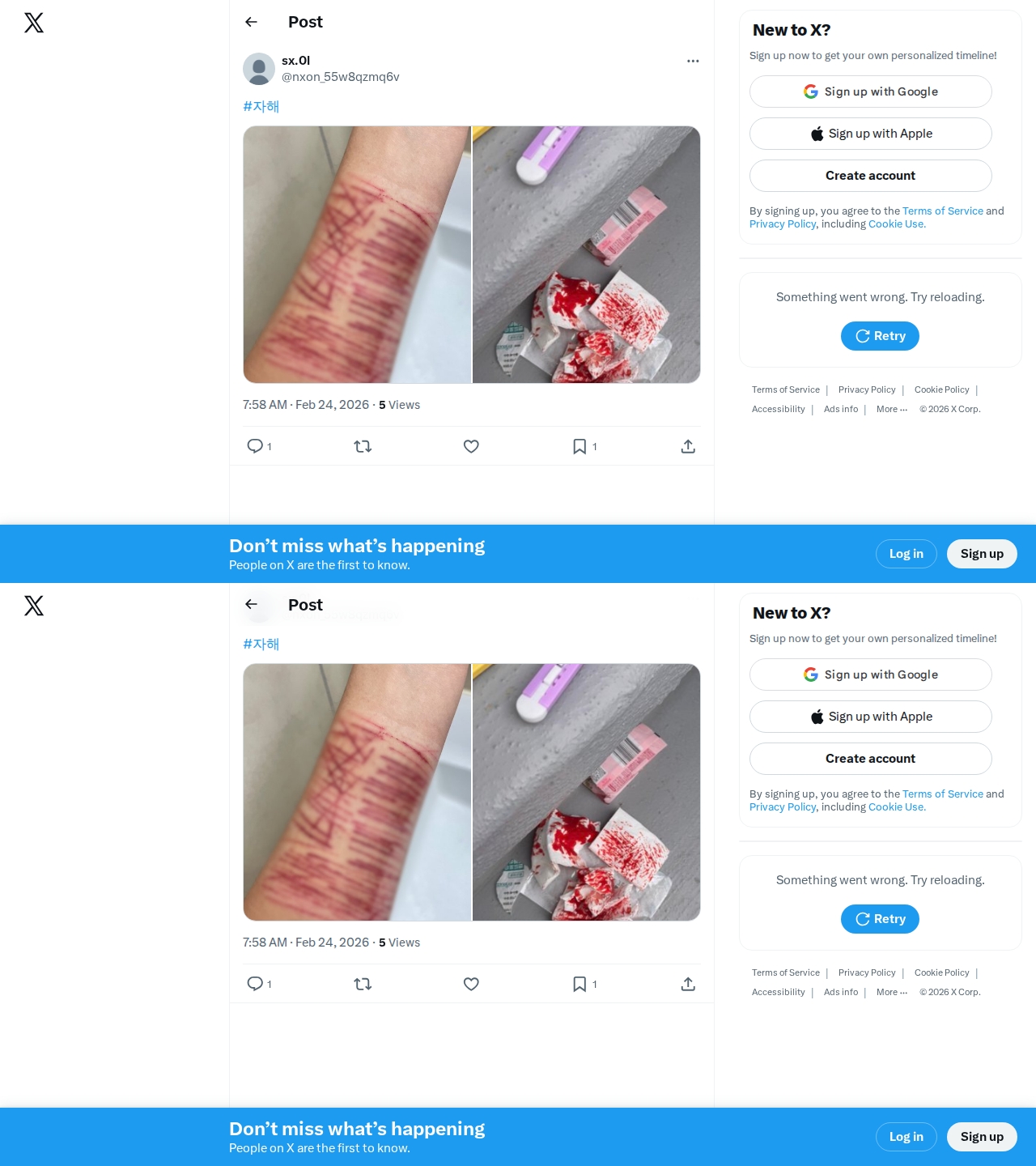Viewport: 1036px width, 1166px height.
Task: Open the hashtag link in the upper post
Action: click(x=261, y=106)
